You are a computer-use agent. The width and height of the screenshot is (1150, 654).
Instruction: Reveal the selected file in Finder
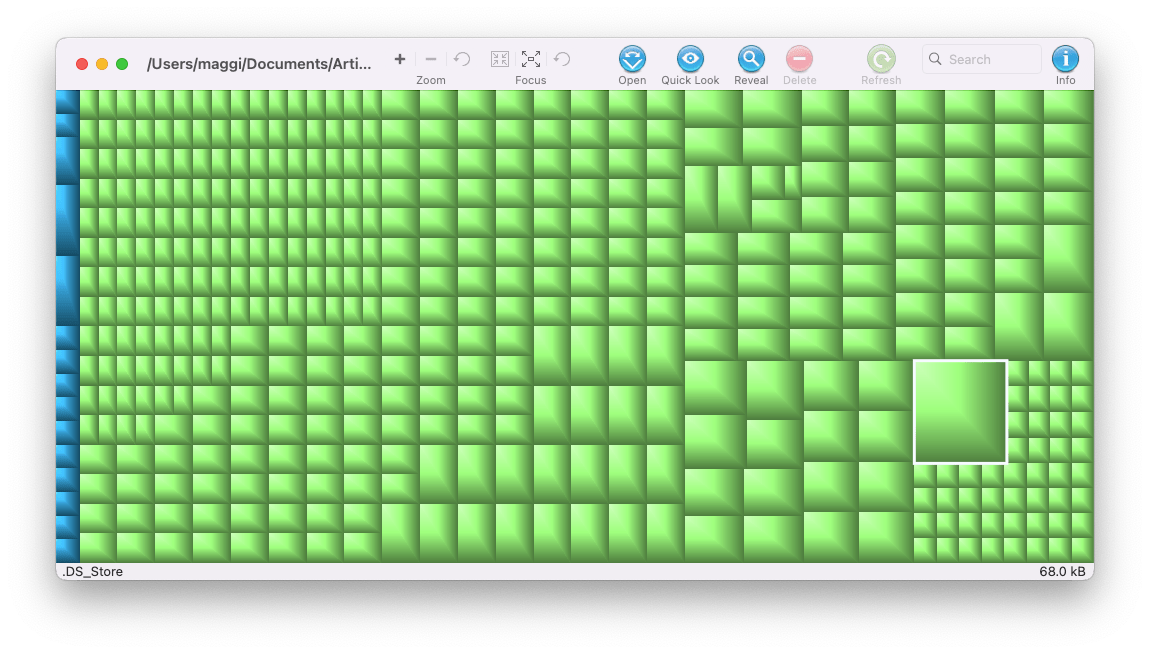pyautogui.click(x=751, y=59)
